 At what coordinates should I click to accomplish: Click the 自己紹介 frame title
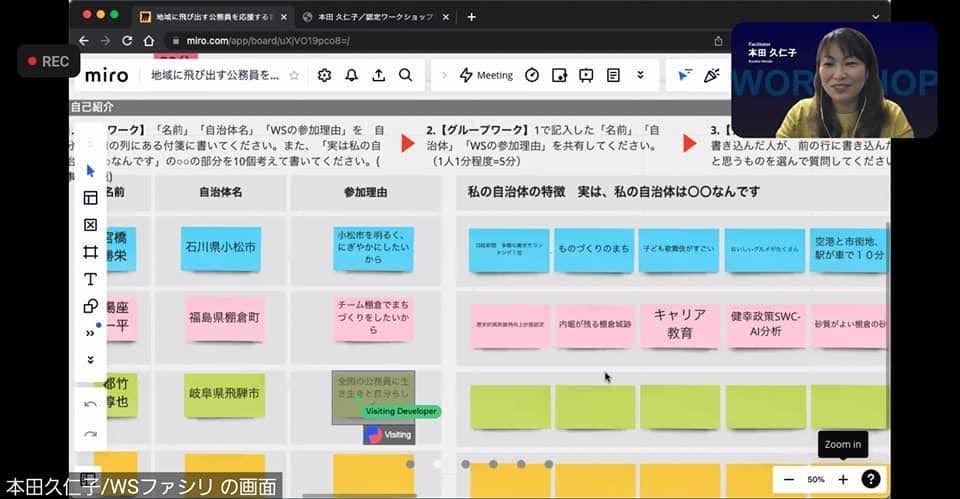(x=92, y=107)
